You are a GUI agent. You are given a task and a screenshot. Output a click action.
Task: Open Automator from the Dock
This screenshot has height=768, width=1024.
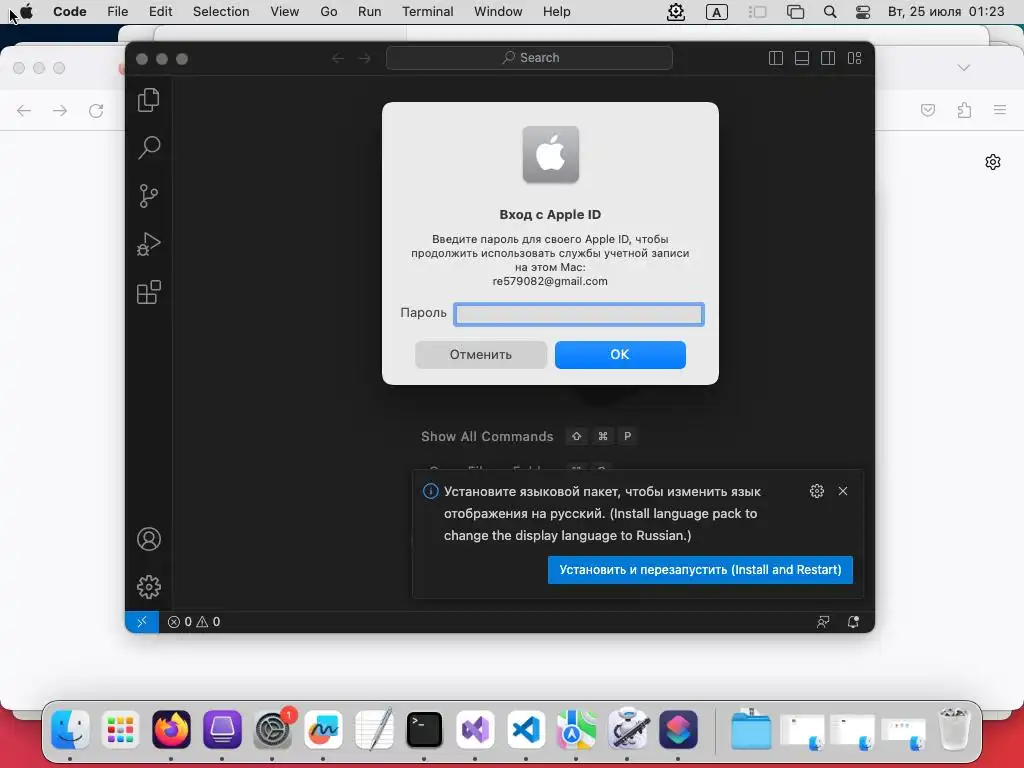click(627, 729)
